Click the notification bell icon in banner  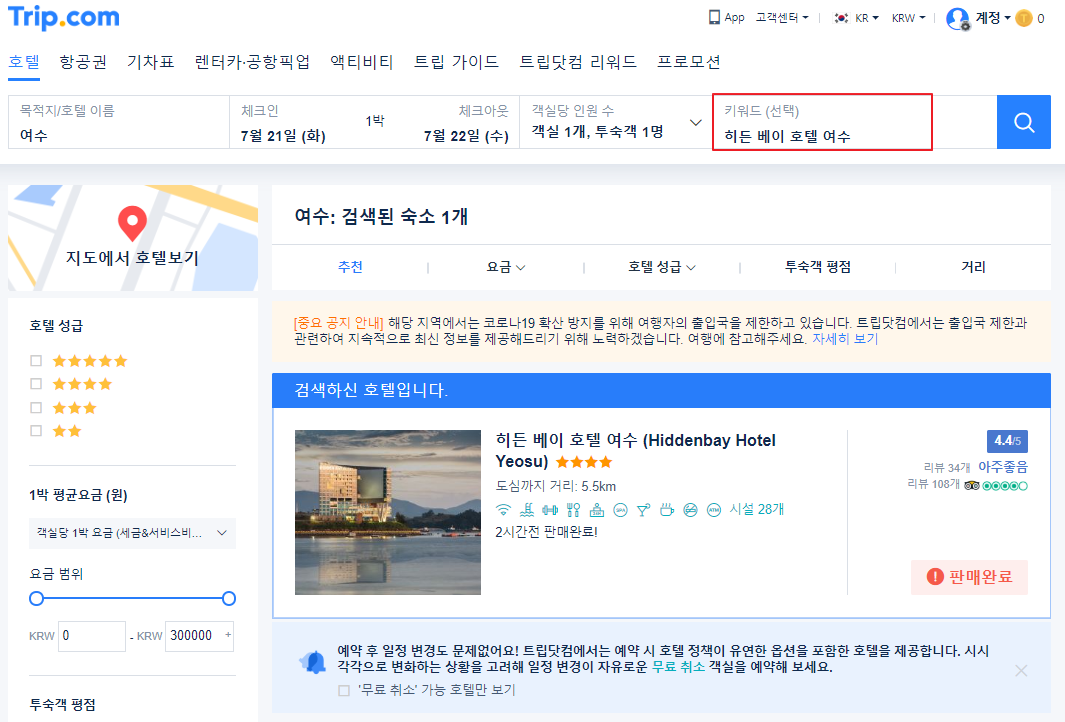pyautogui.click(x=313, y=661)
